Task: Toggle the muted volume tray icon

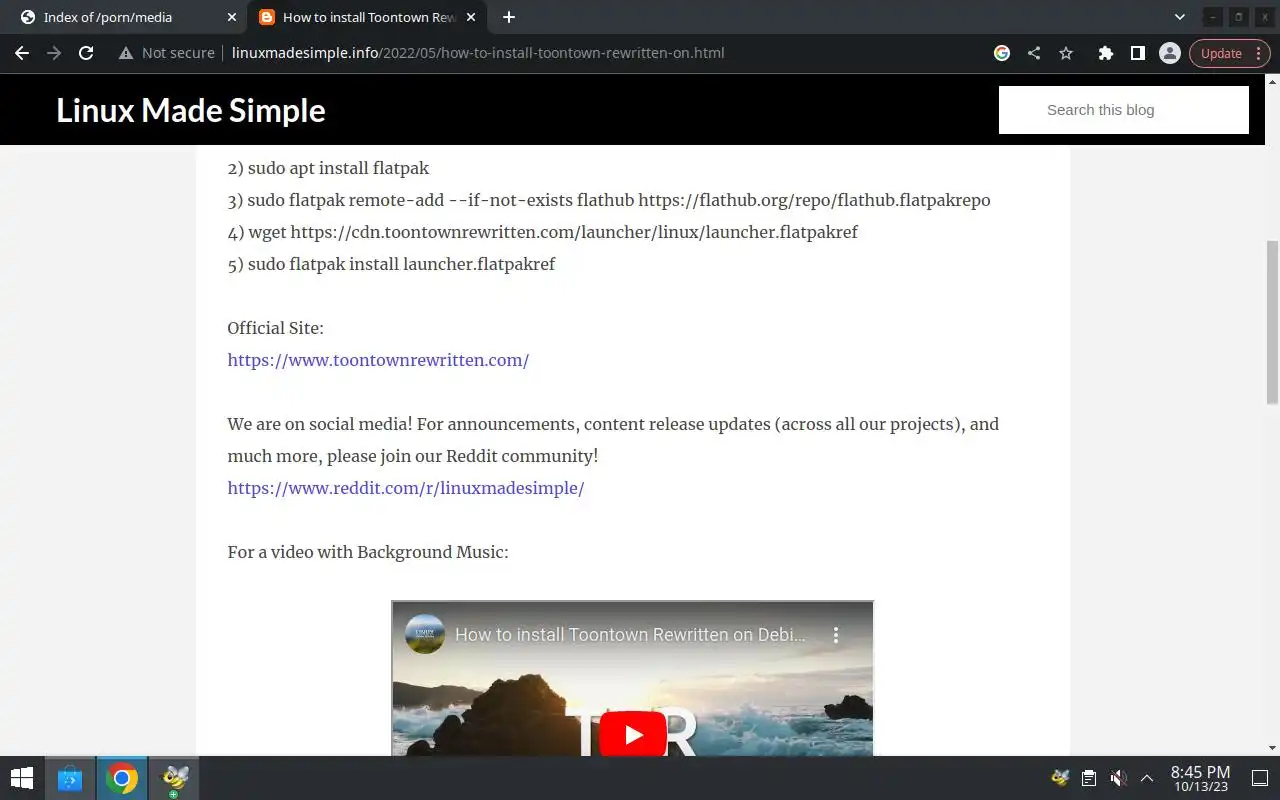Action: [x=1119, y=778]
